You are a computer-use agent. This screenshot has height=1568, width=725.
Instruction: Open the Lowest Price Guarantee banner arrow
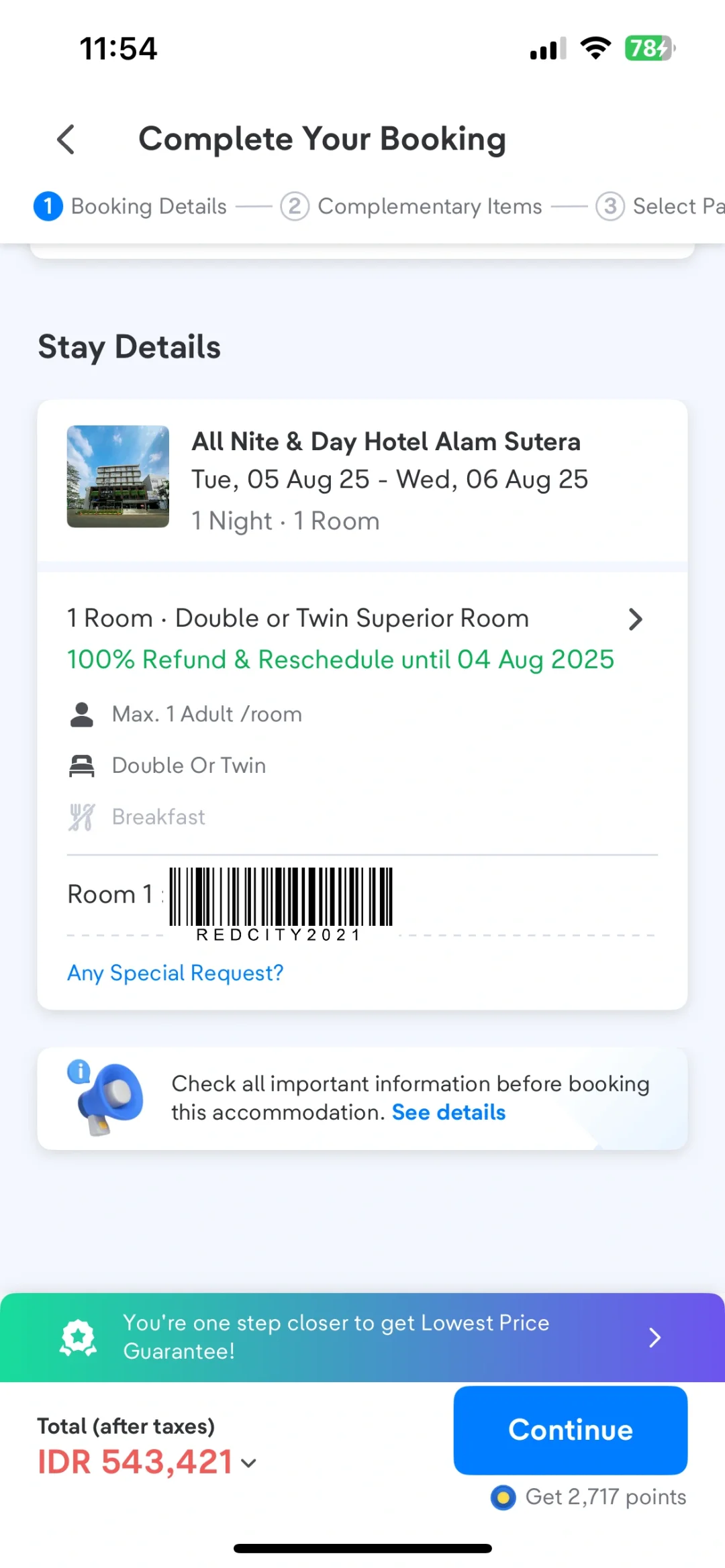click(x=655, y=1337)
